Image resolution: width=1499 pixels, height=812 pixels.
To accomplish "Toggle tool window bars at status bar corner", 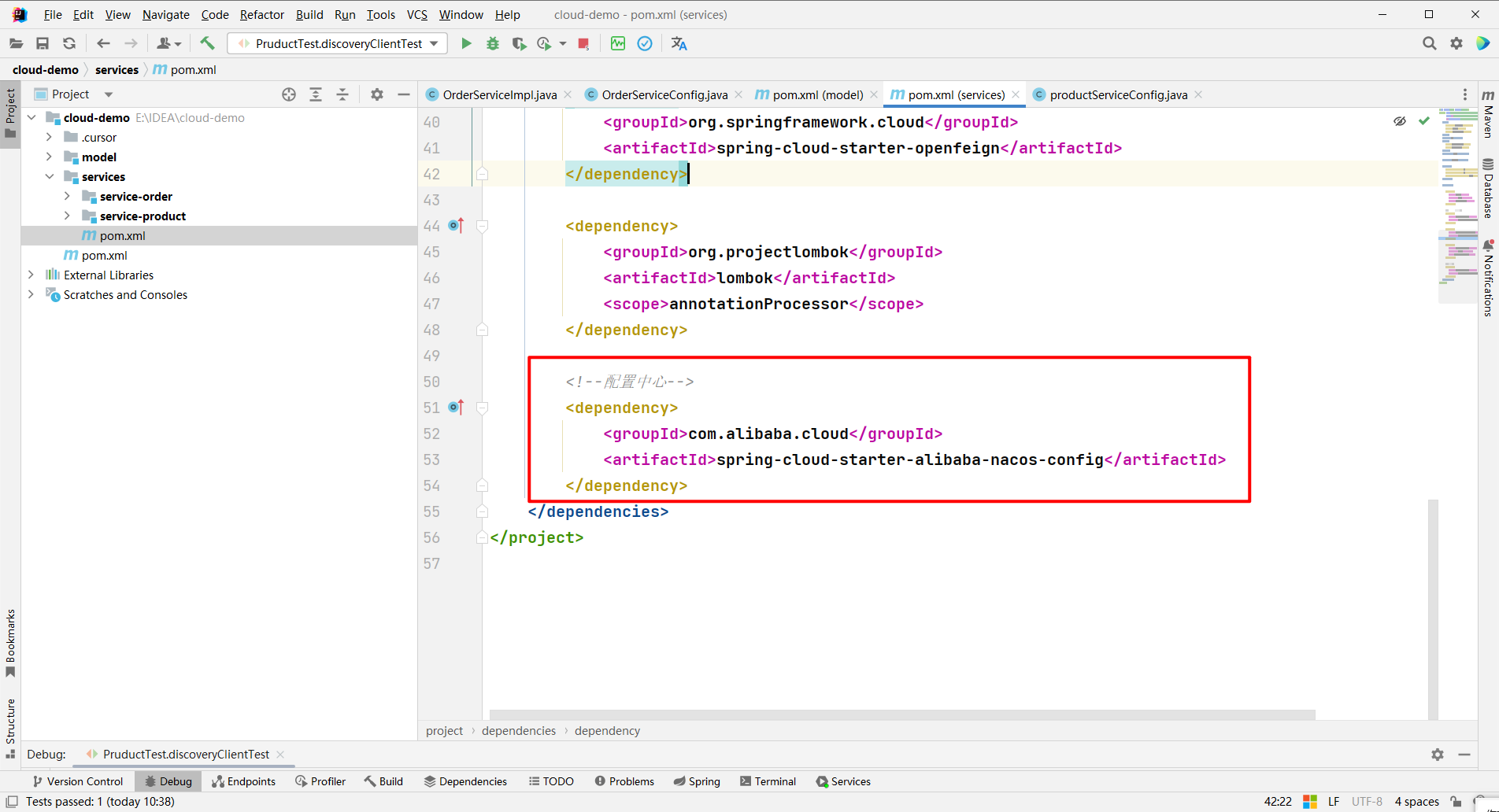I will tap(12, 802).
